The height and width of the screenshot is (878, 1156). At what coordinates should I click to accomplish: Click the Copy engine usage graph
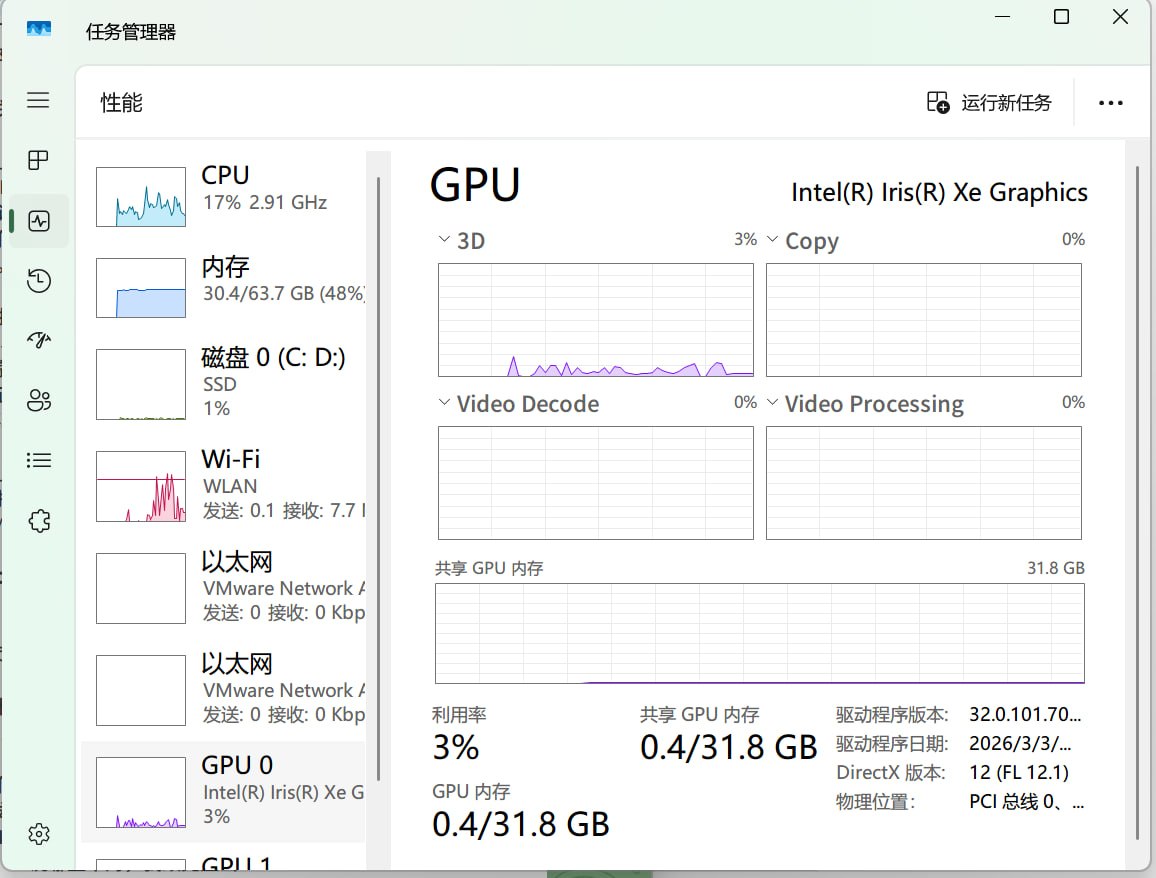pyautogui.click(x=924, y=320)
